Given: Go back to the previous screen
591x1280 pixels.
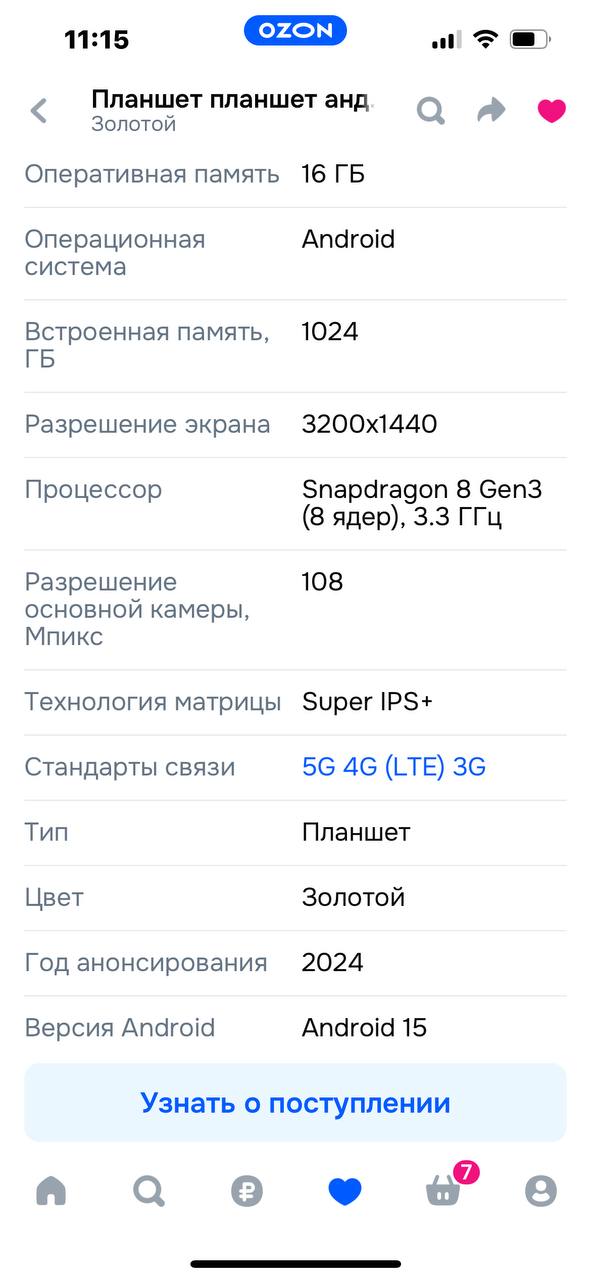Looking at the screenshot, I should click(x=38, y=111).
